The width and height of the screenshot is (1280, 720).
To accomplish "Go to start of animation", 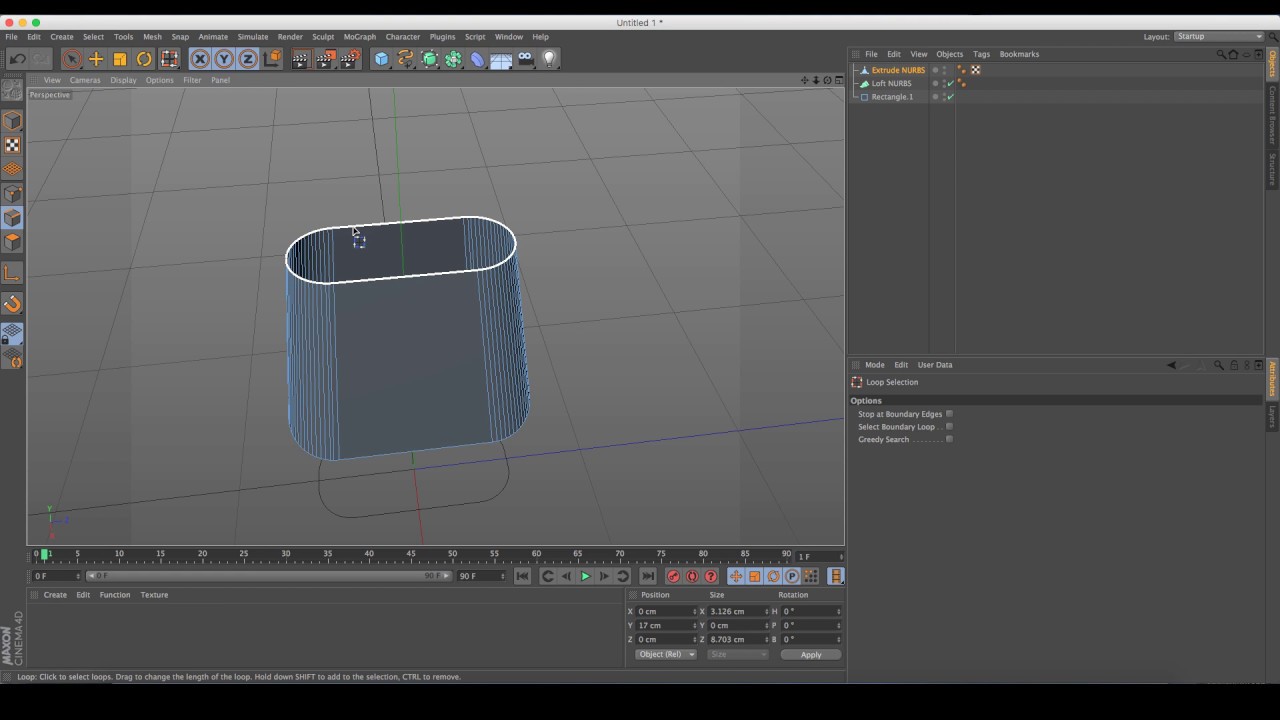I will 522,576.
